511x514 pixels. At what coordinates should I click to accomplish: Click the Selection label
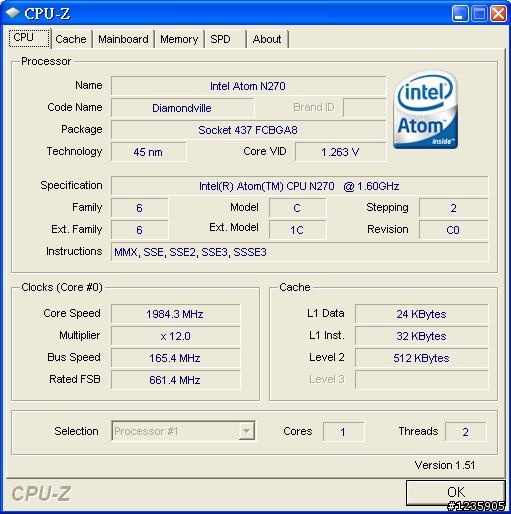(x=76, y=431)
